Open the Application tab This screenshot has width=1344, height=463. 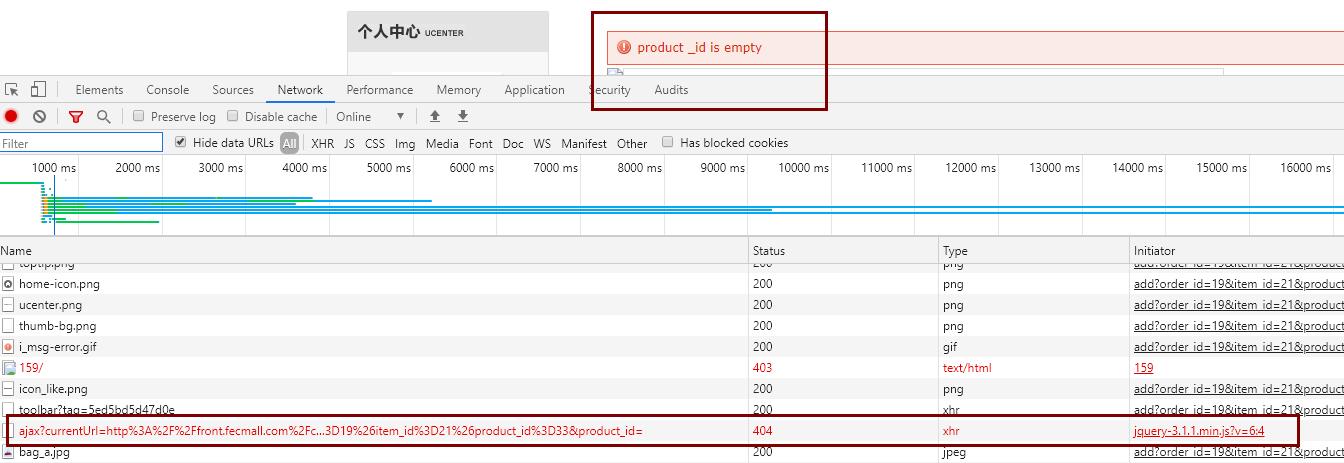534,89
